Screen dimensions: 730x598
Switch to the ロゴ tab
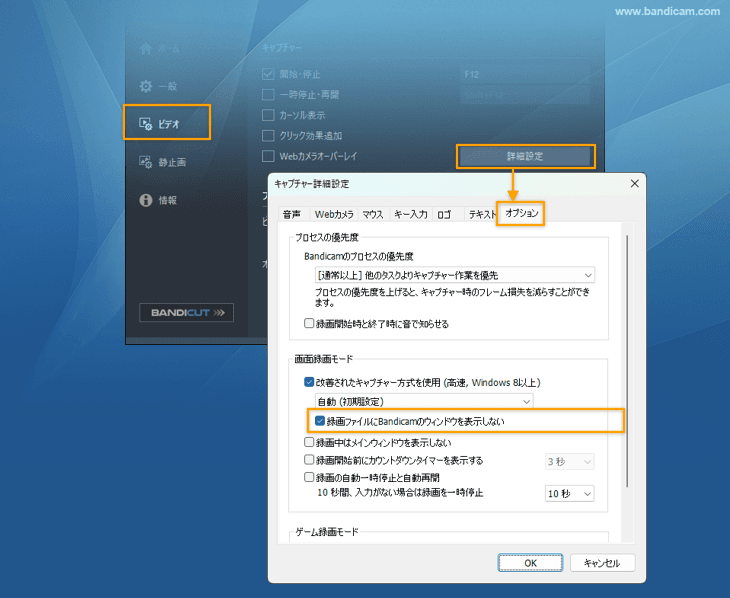pos(445,214)
